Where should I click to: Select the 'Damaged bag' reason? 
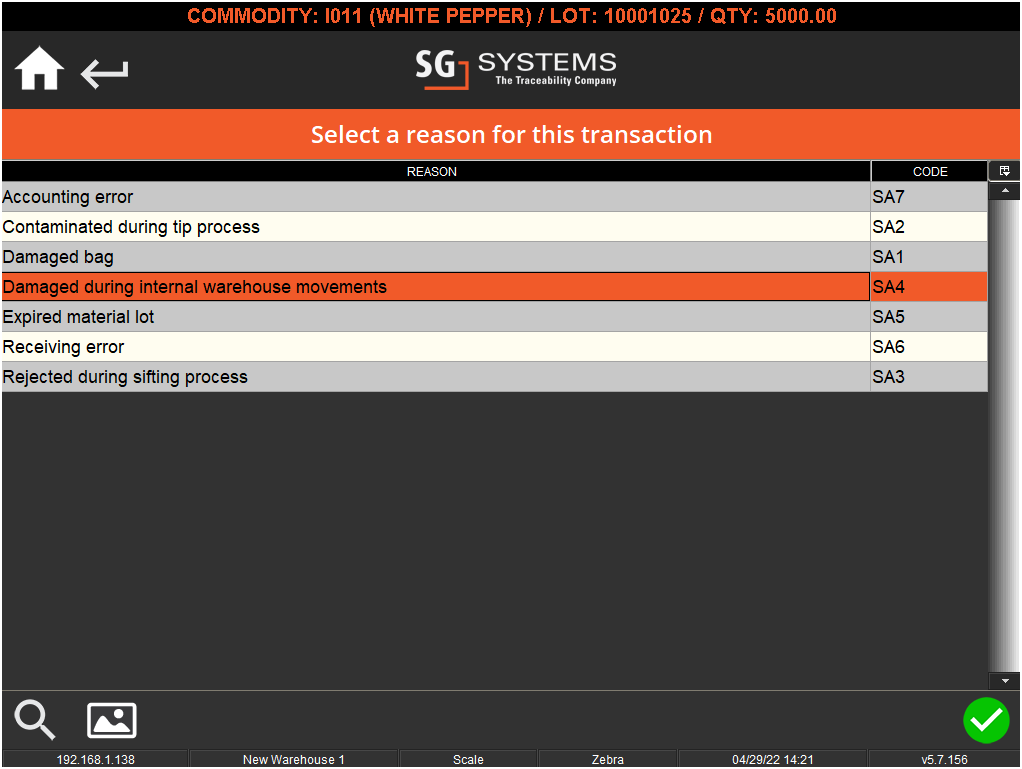tap(435, 257)
